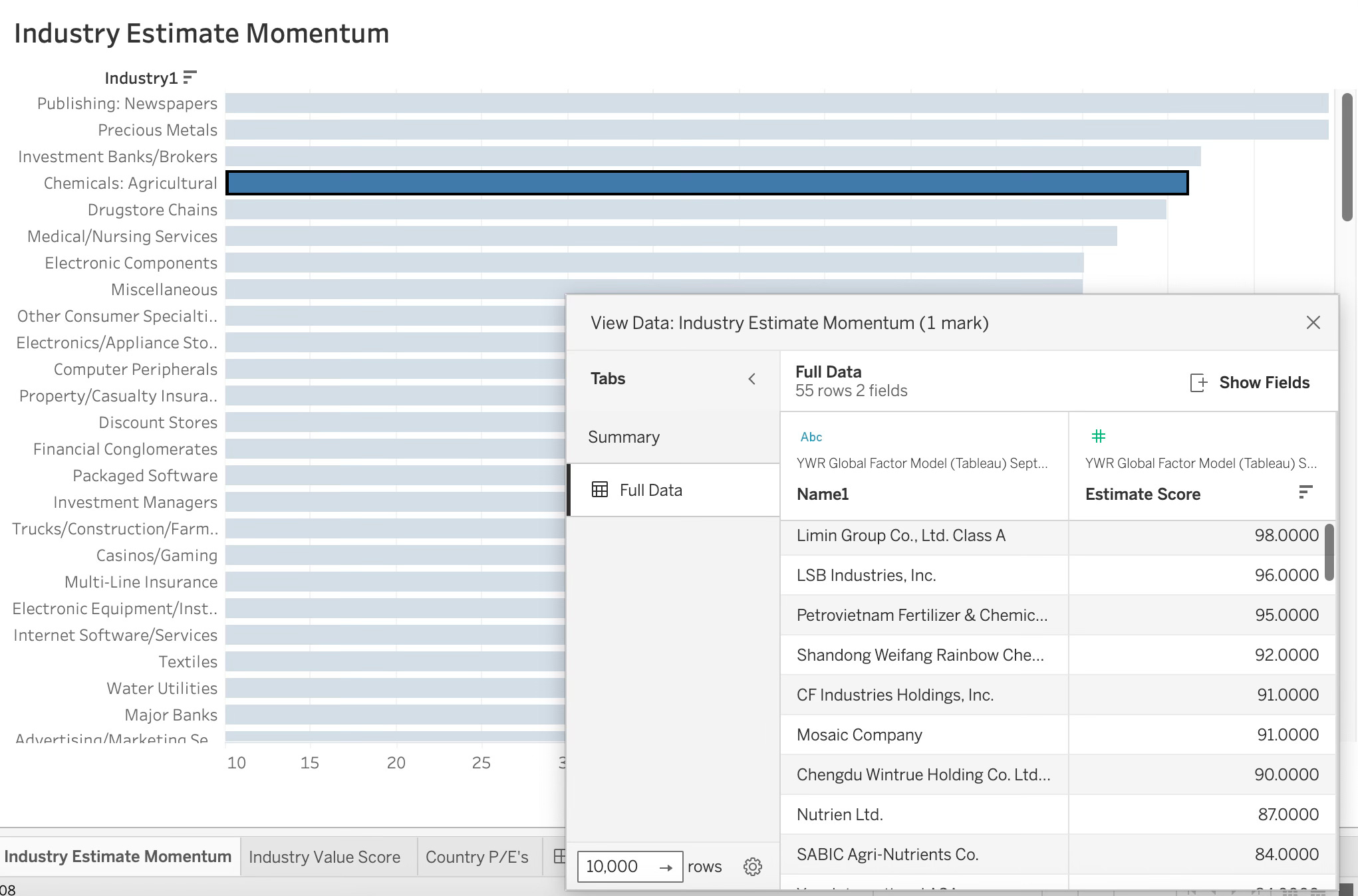Switch to Industry Value Score sheet
This screenshot has width=1358, height=896.
coord(325,857)
